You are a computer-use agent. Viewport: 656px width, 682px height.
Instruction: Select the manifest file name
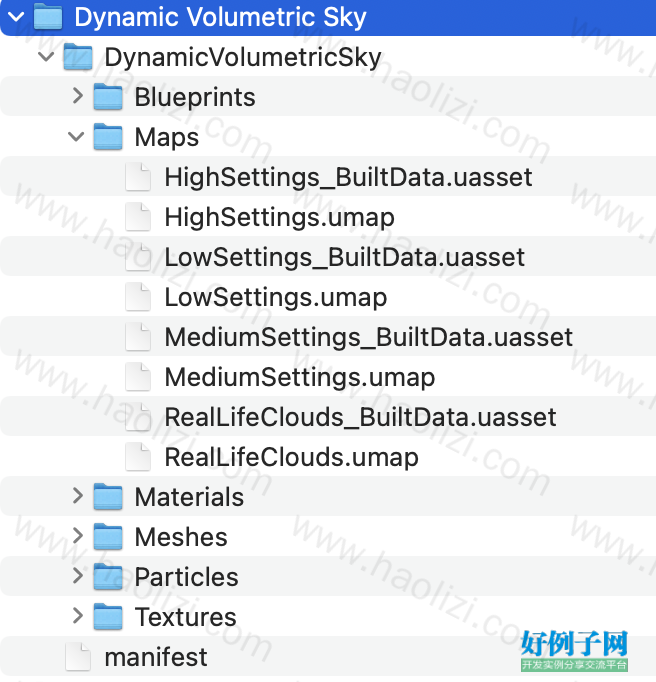point(156,657)
